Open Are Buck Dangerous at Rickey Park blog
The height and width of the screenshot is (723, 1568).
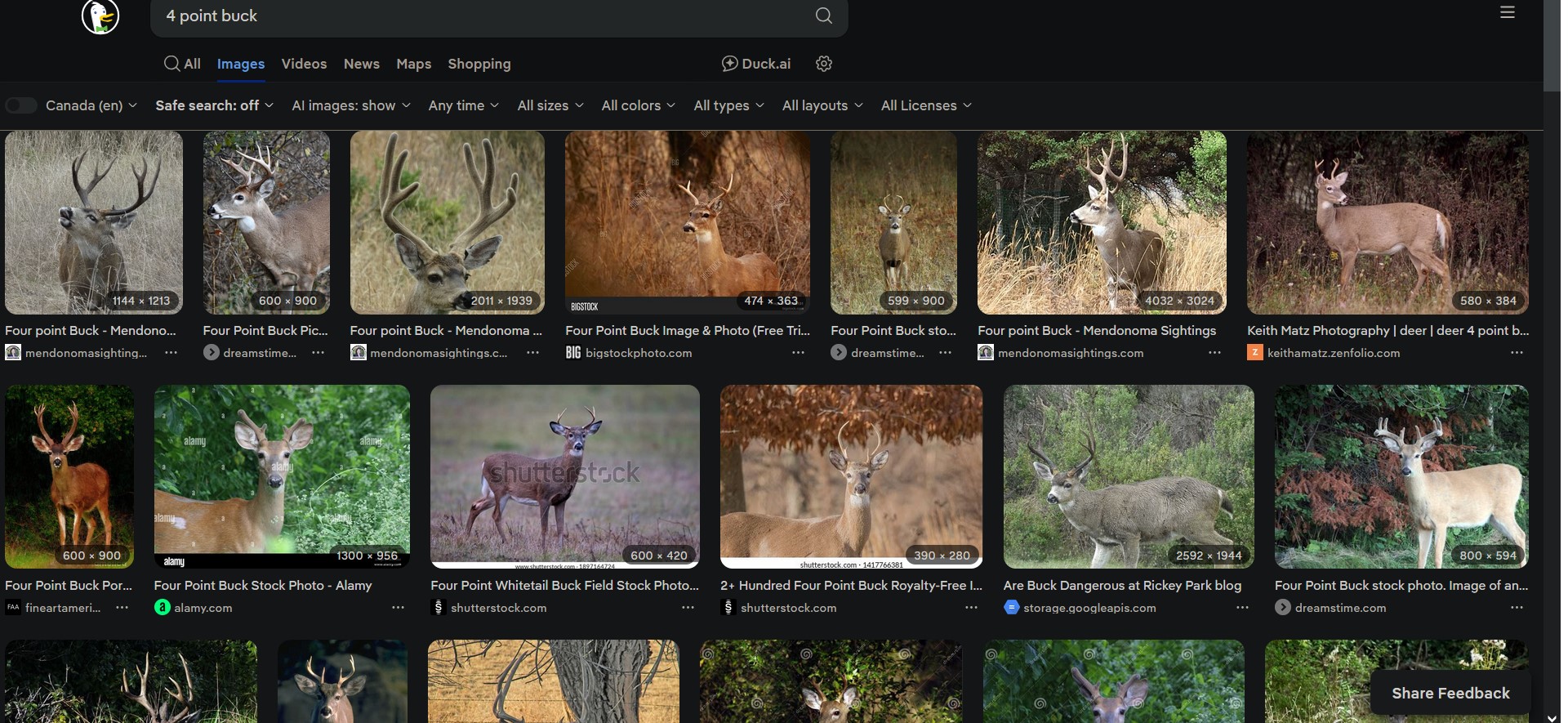1122,585
